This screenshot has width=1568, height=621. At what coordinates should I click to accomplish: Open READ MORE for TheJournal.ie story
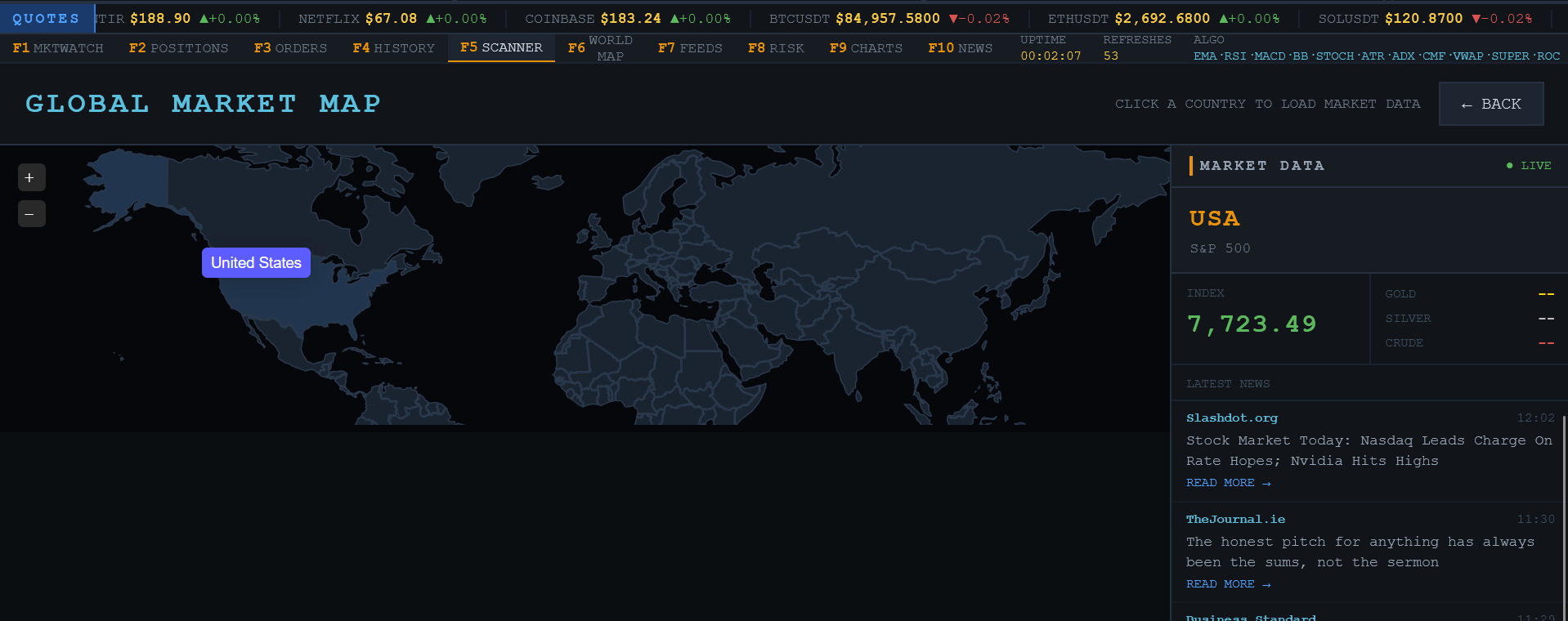click(1228, 584)
